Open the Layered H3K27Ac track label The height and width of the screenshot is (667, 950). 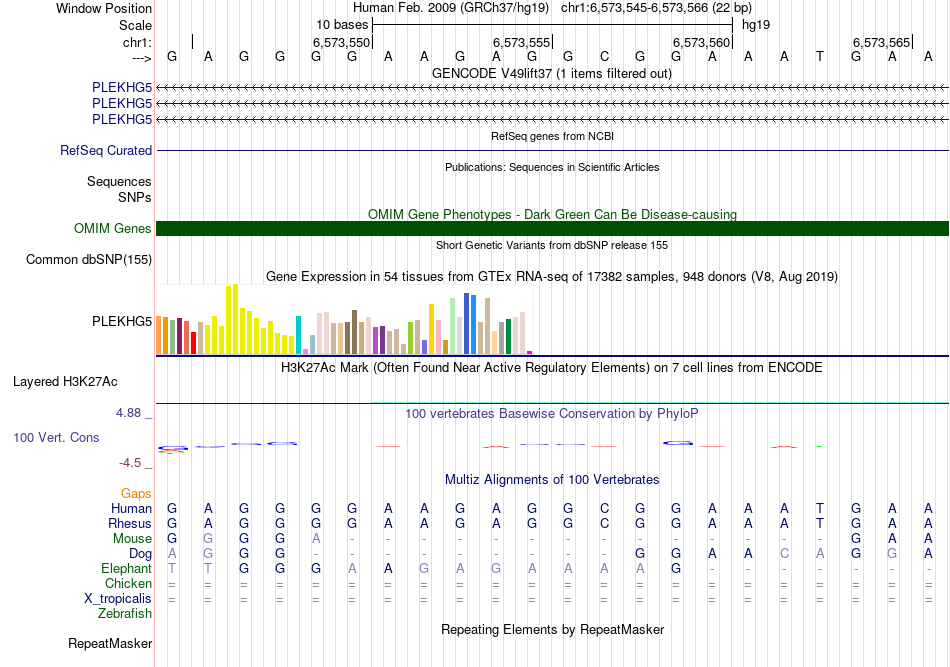point(65,382)
